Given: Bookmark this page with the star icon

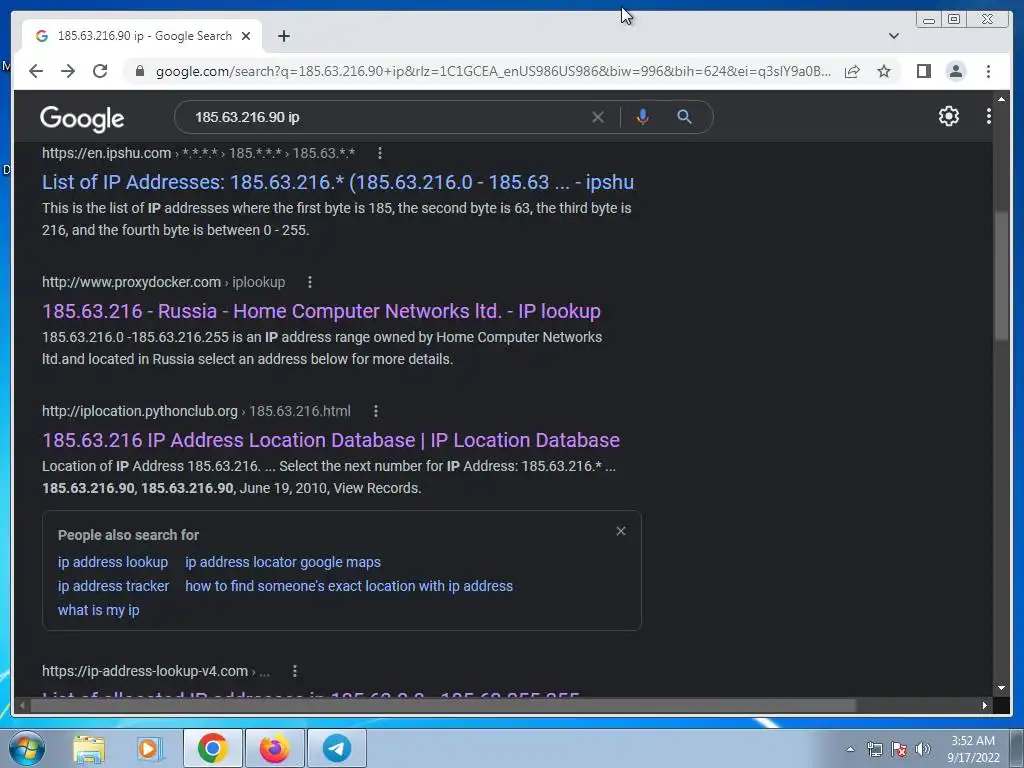Looking at the screenshot, I should (x=884, y=71).
